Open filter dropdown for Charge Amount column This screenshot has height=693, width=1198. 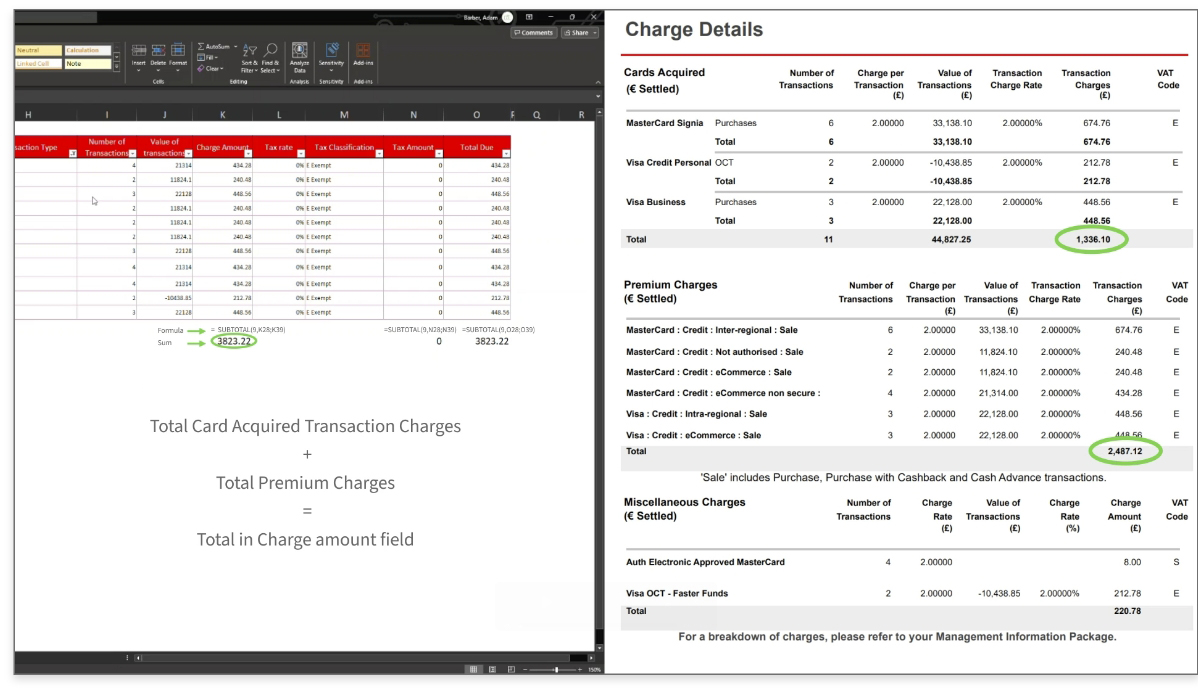pos(248,154)
